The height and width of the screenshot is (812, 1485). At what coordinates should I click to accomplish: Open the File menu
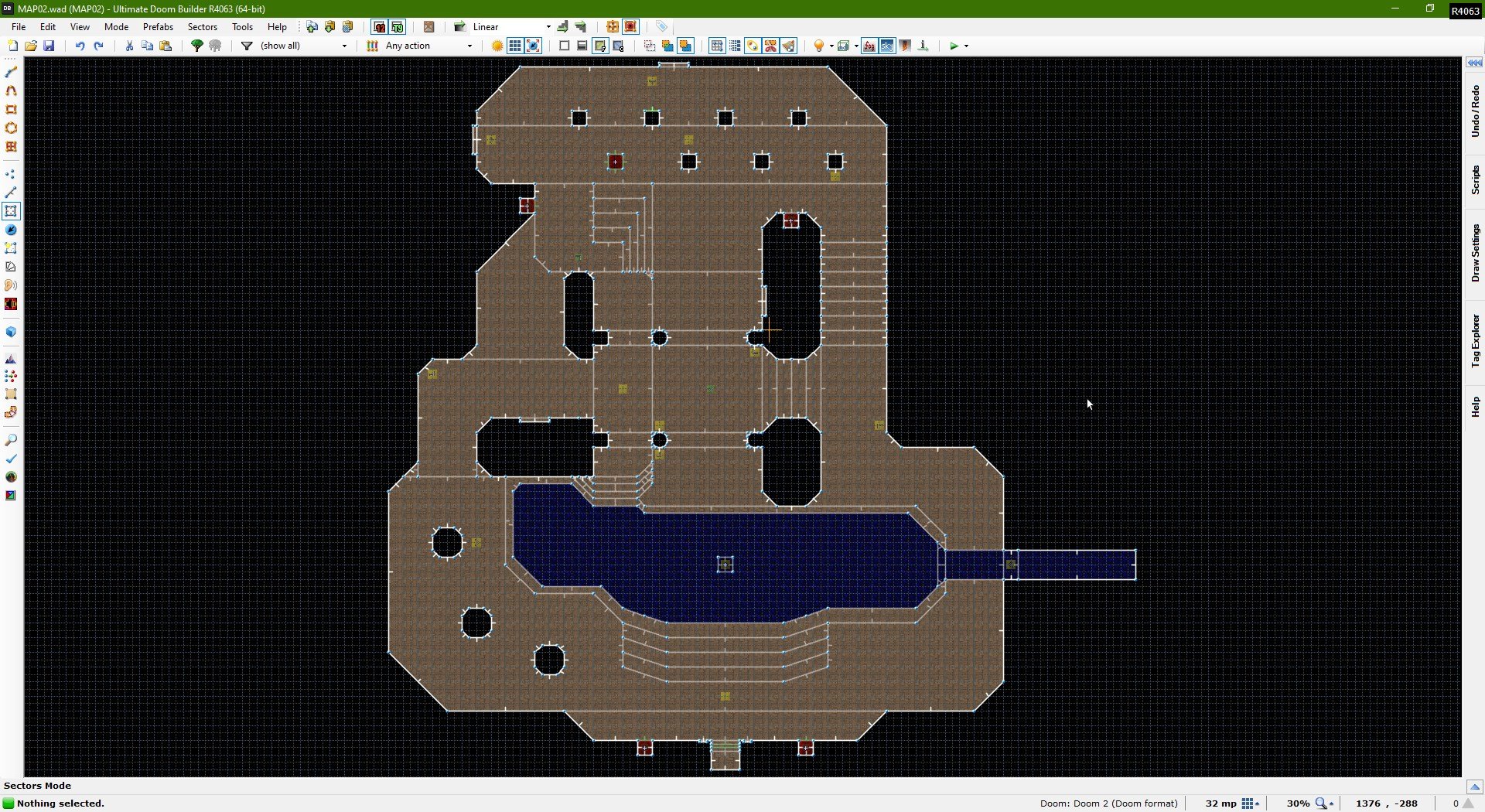click(19, 26)
